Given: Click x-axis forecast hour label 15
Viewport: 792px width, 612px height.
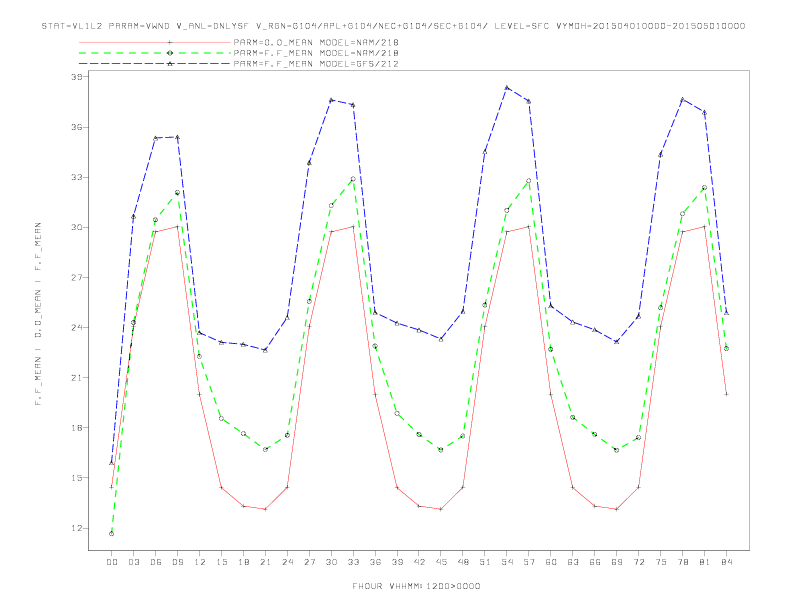Looking at the screenshot, I should tap(221, 562).
